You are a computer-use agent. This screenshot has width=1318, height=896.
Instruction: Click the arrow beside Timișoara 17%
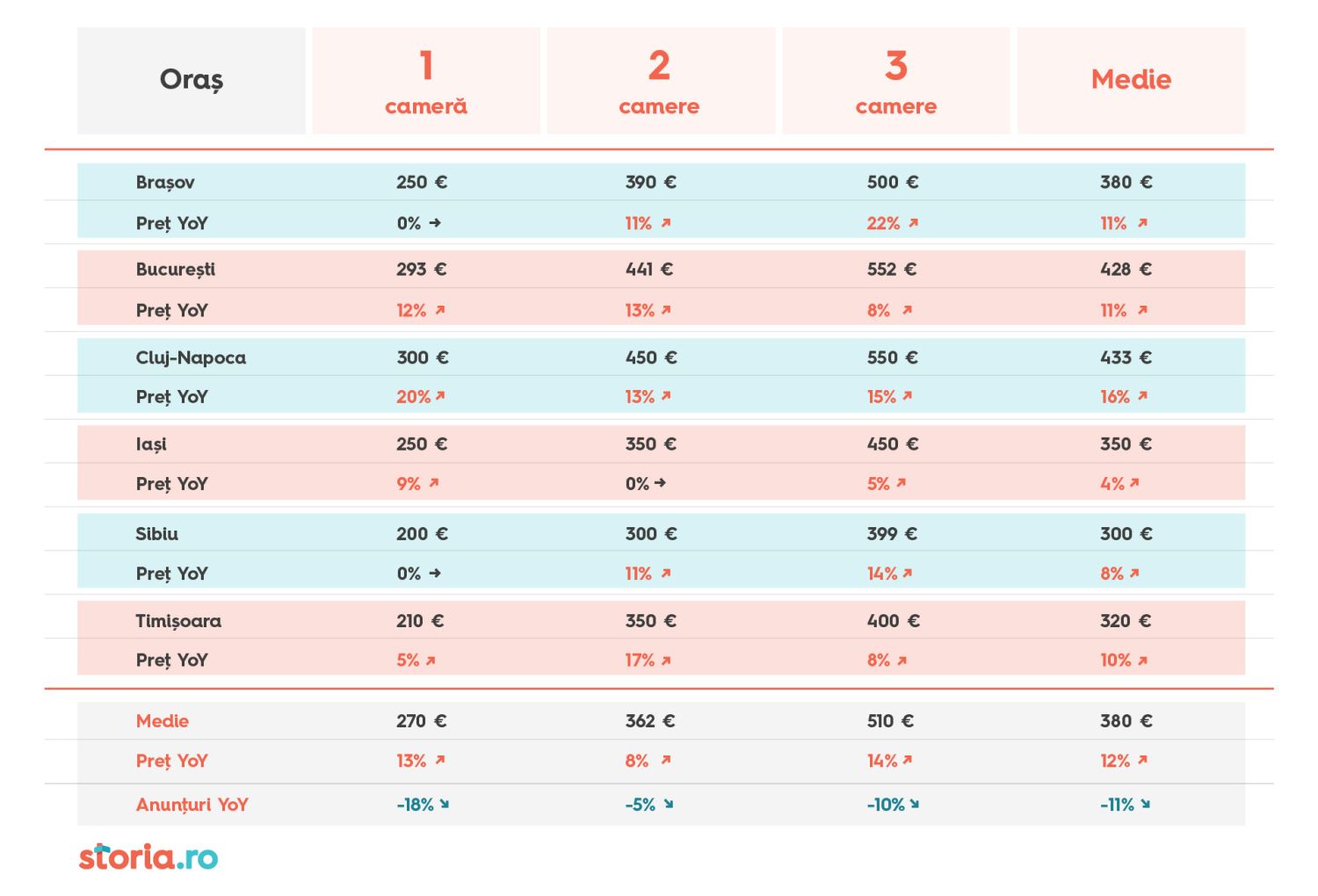click(666, 661)
